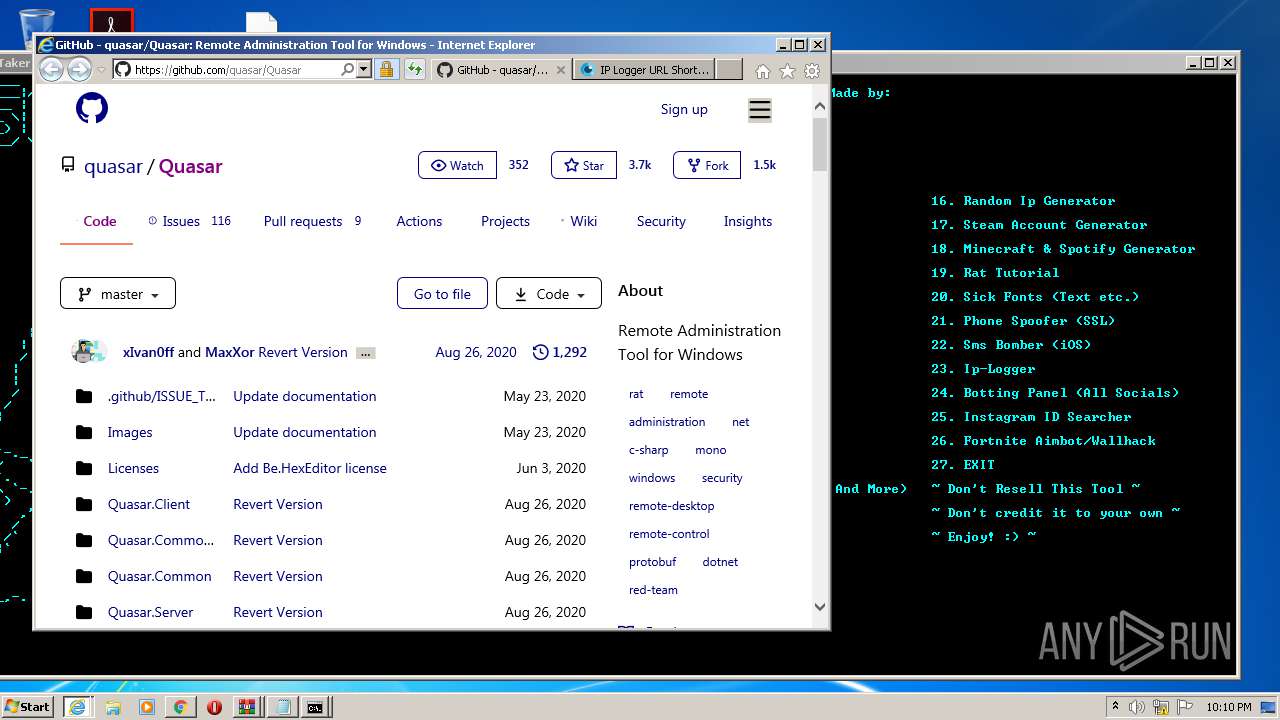Image resolution: width=1280 pixels, height=720 pixels.
Task: Open WinRAR taskbar icon
Action: pyautogui.click(x=247, y=707)
